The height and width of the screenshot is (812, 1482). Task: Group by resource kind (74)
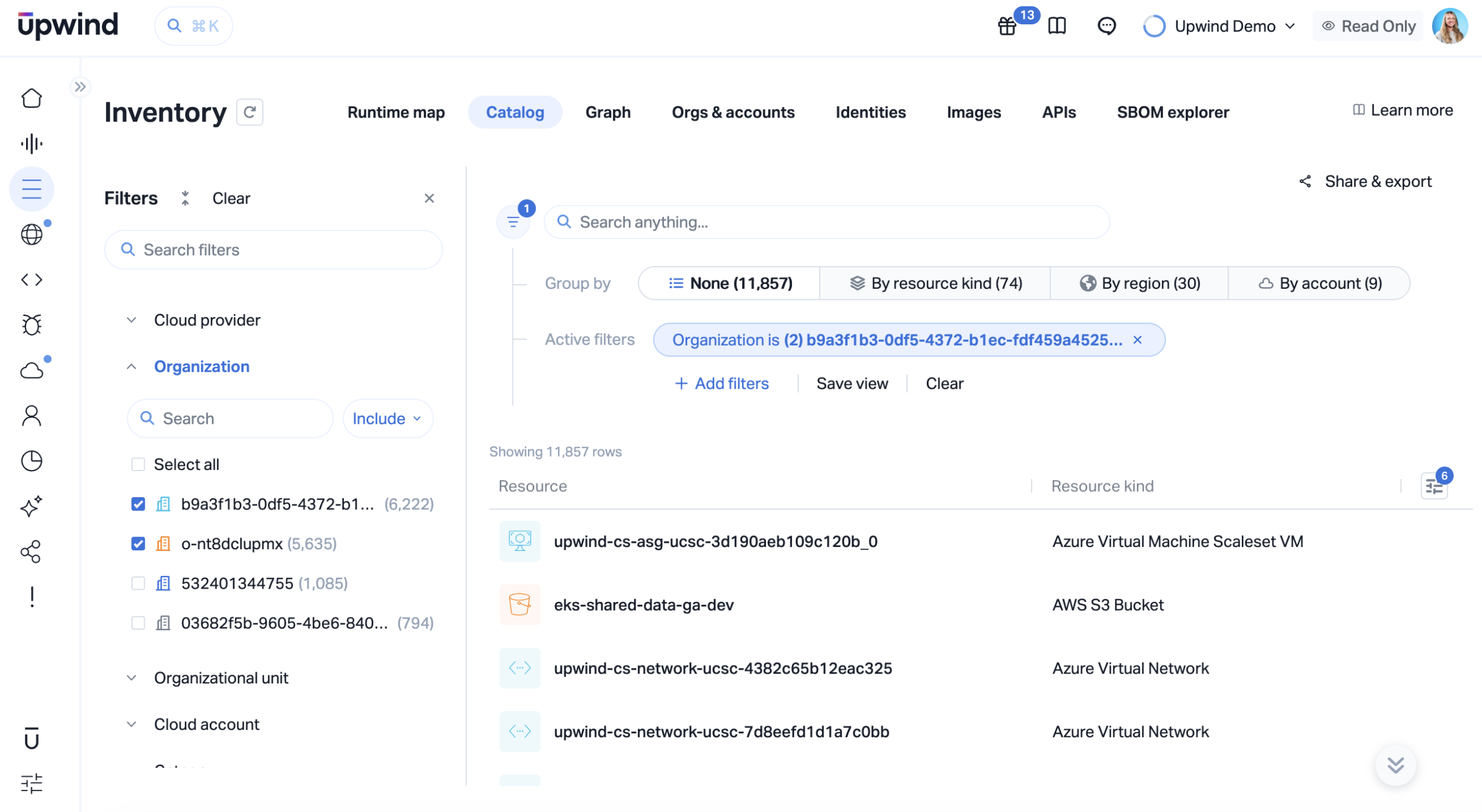pos(935,283)
